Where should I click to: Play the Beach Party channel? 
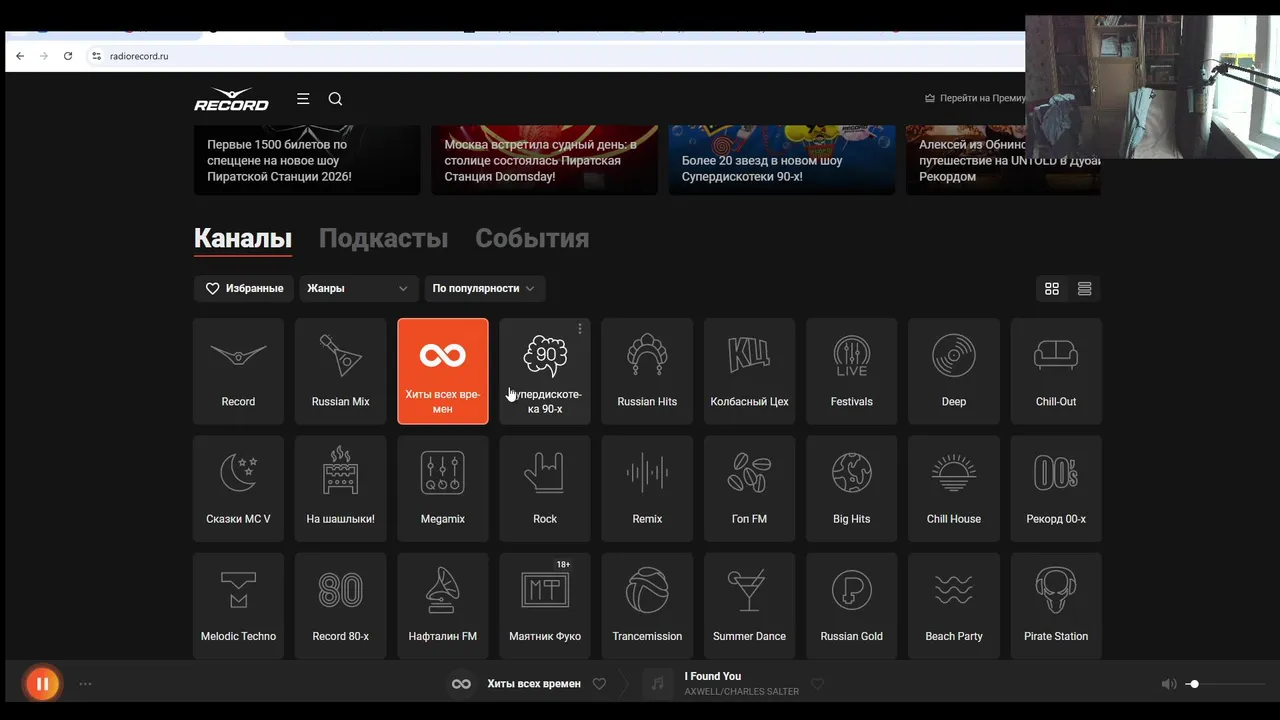pos(954,605)
